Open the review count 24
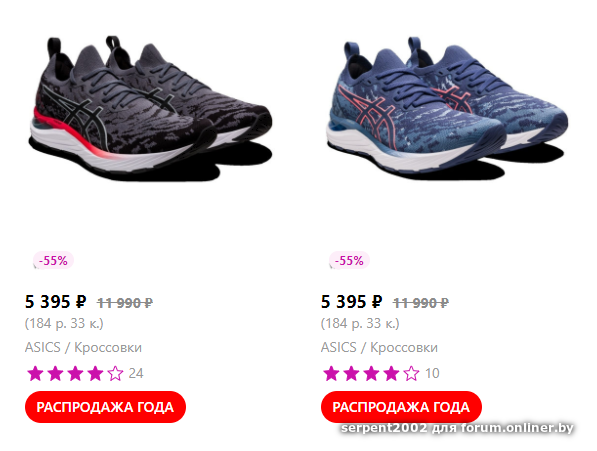Viewport: 597px width, 451px height. pos(136,373)
